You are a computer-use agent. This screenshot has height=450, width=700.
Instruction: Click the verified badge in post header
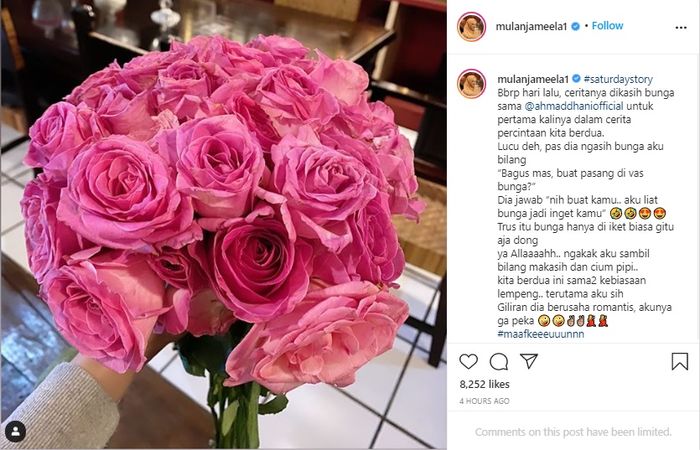click(575, 26)
